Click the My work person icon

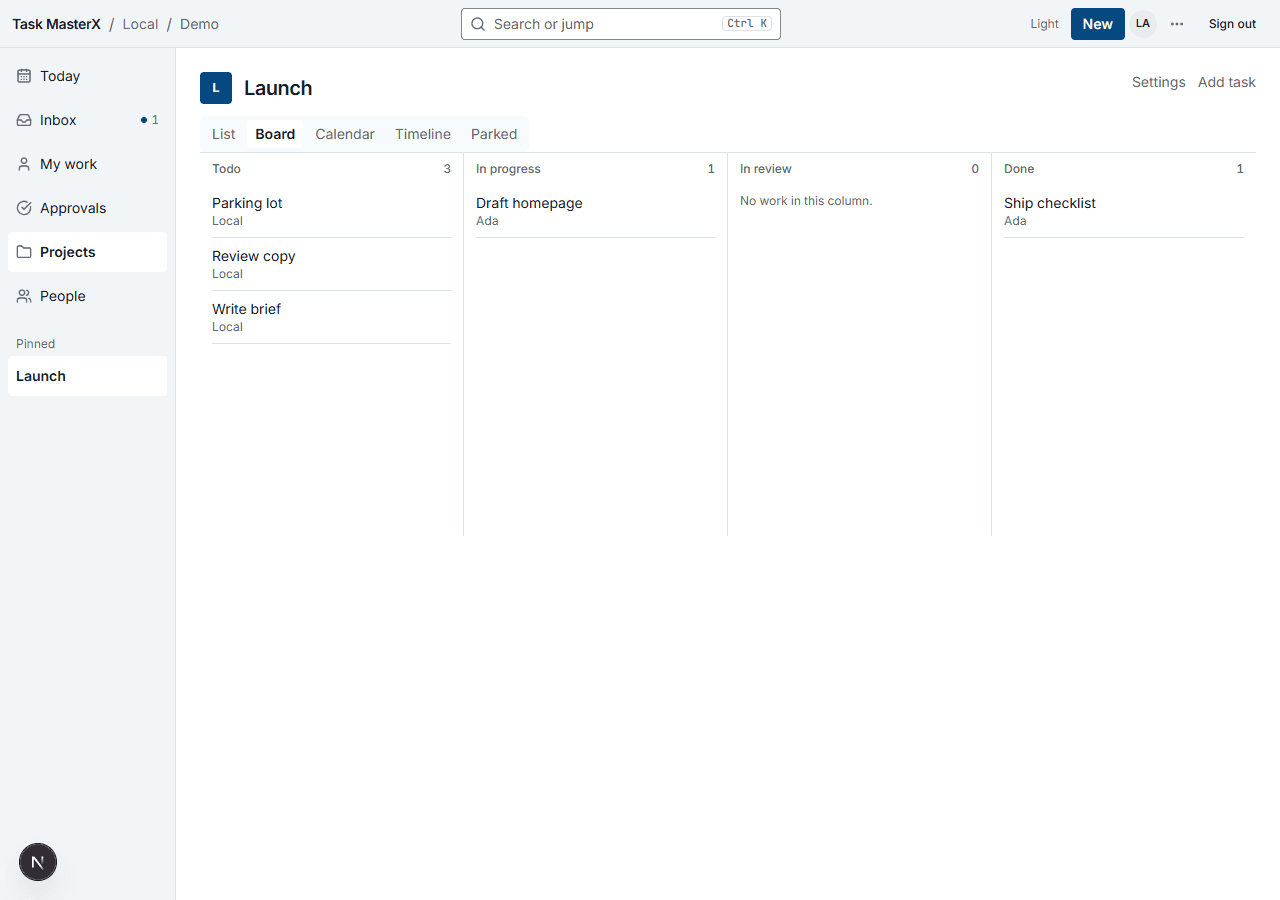click(24, 164)
